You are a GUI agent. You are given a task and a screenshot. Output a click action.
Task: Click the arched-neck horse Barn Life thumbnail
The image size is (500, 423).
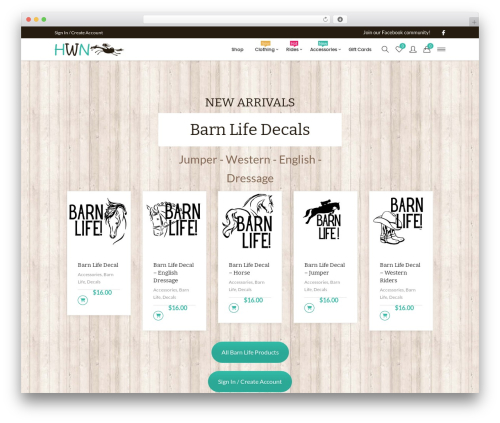click(x=249, y=222)
